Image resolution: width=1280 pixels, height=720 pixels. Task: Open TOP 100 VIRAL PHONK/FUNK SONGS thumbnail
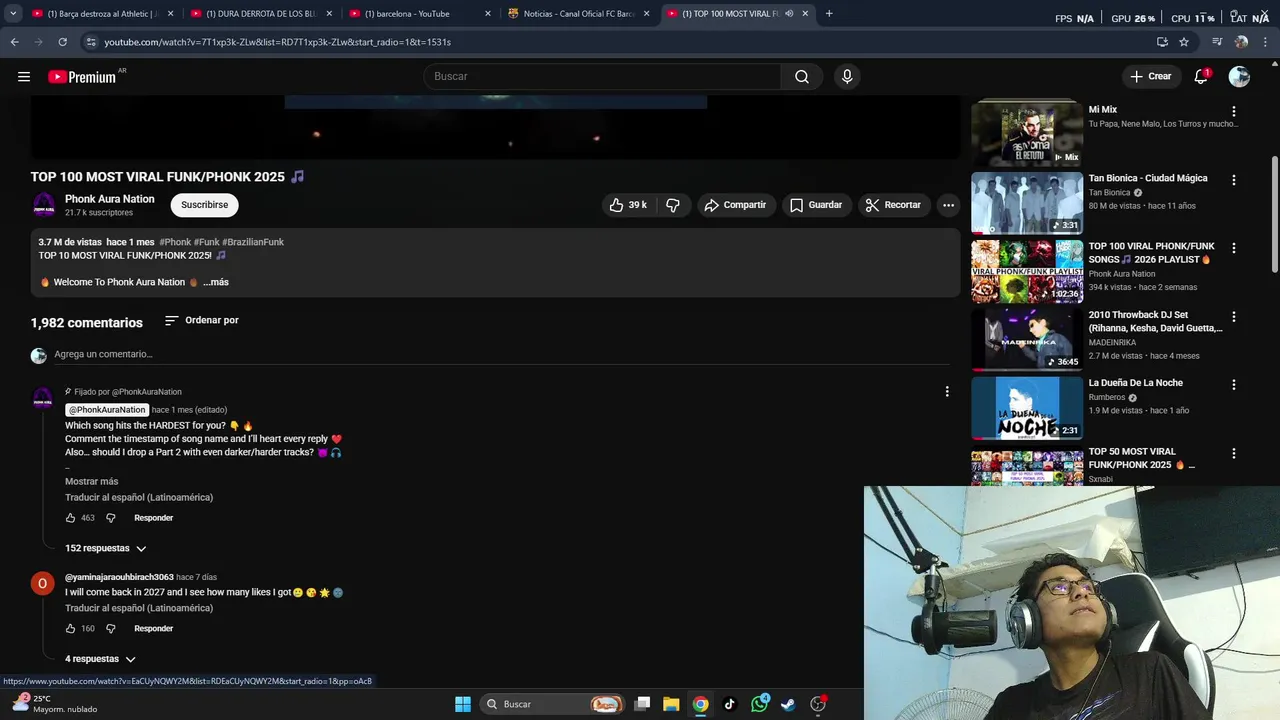(x=1027, y=271)
